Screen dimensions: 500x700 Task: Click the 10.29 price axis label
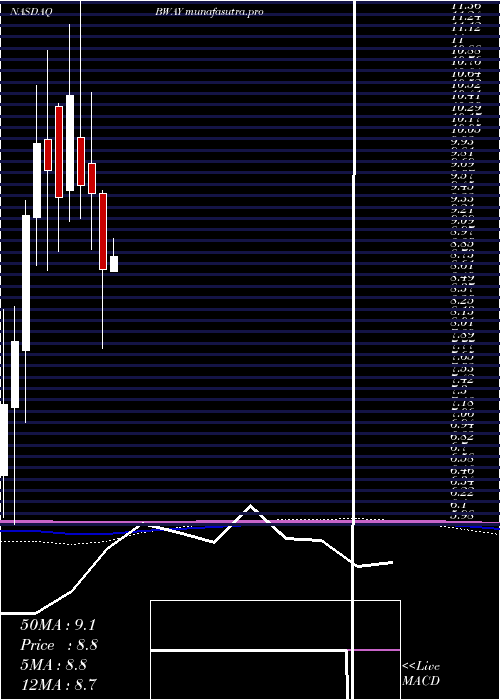pyautogui.click(x=466, y=108)
